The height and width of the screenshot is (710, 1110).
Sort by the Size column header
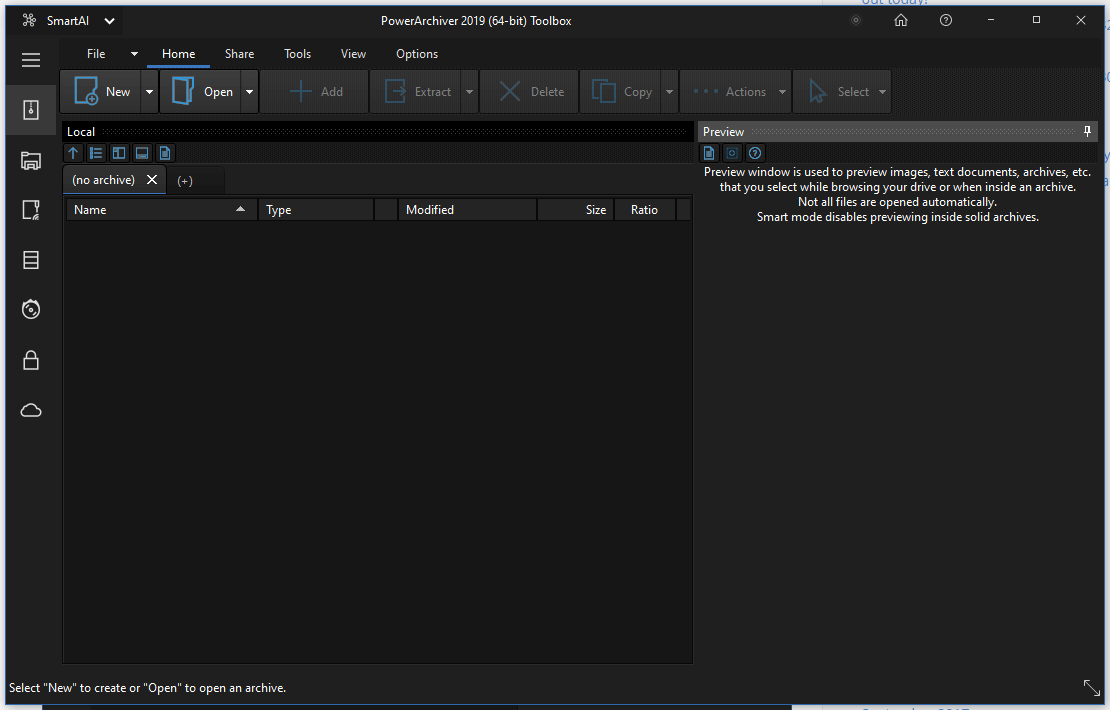click(x=576, y=210)
